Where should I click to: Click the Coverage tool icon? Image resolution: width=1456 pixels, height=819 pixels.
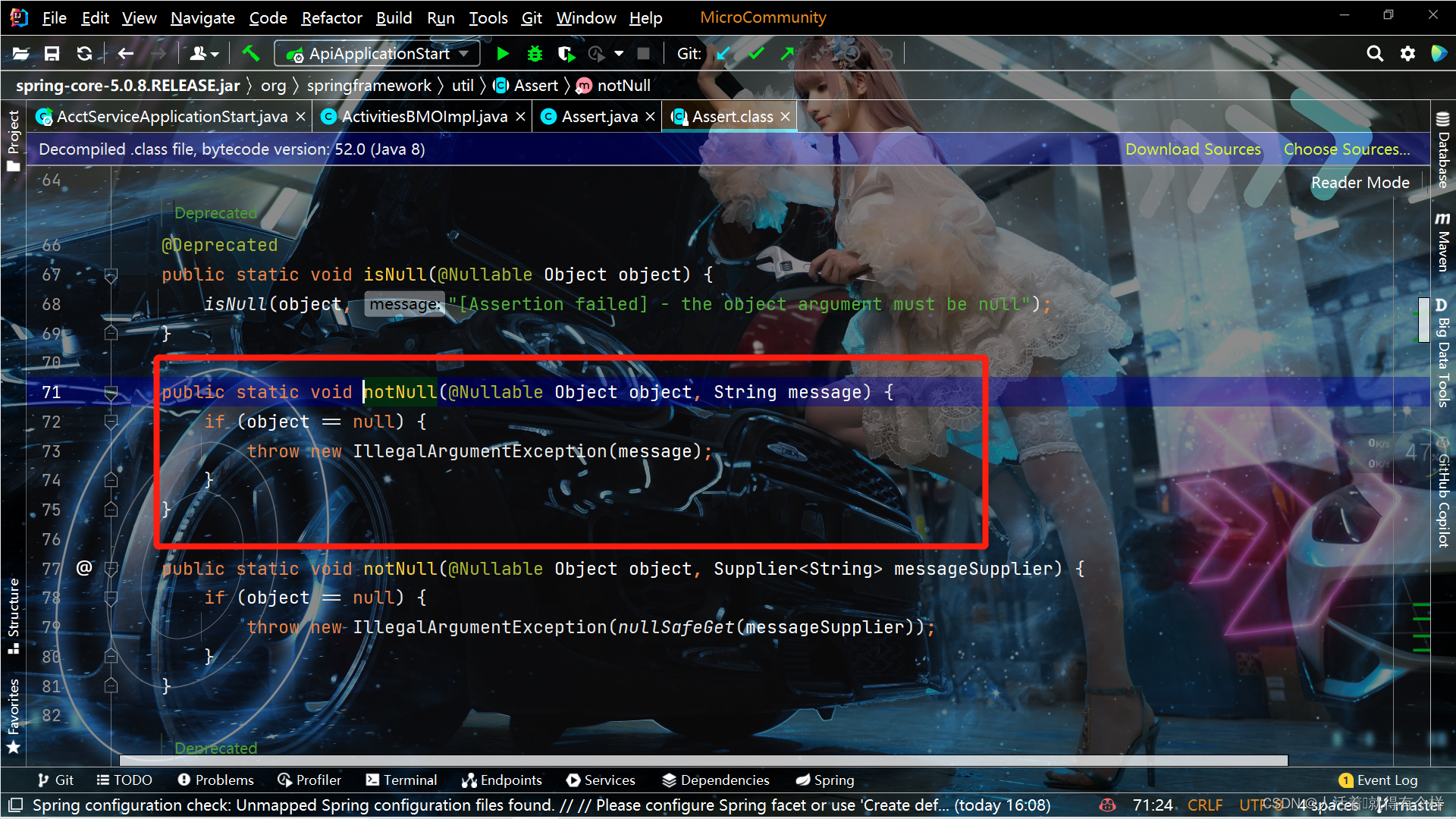click(x=565, y=53)
